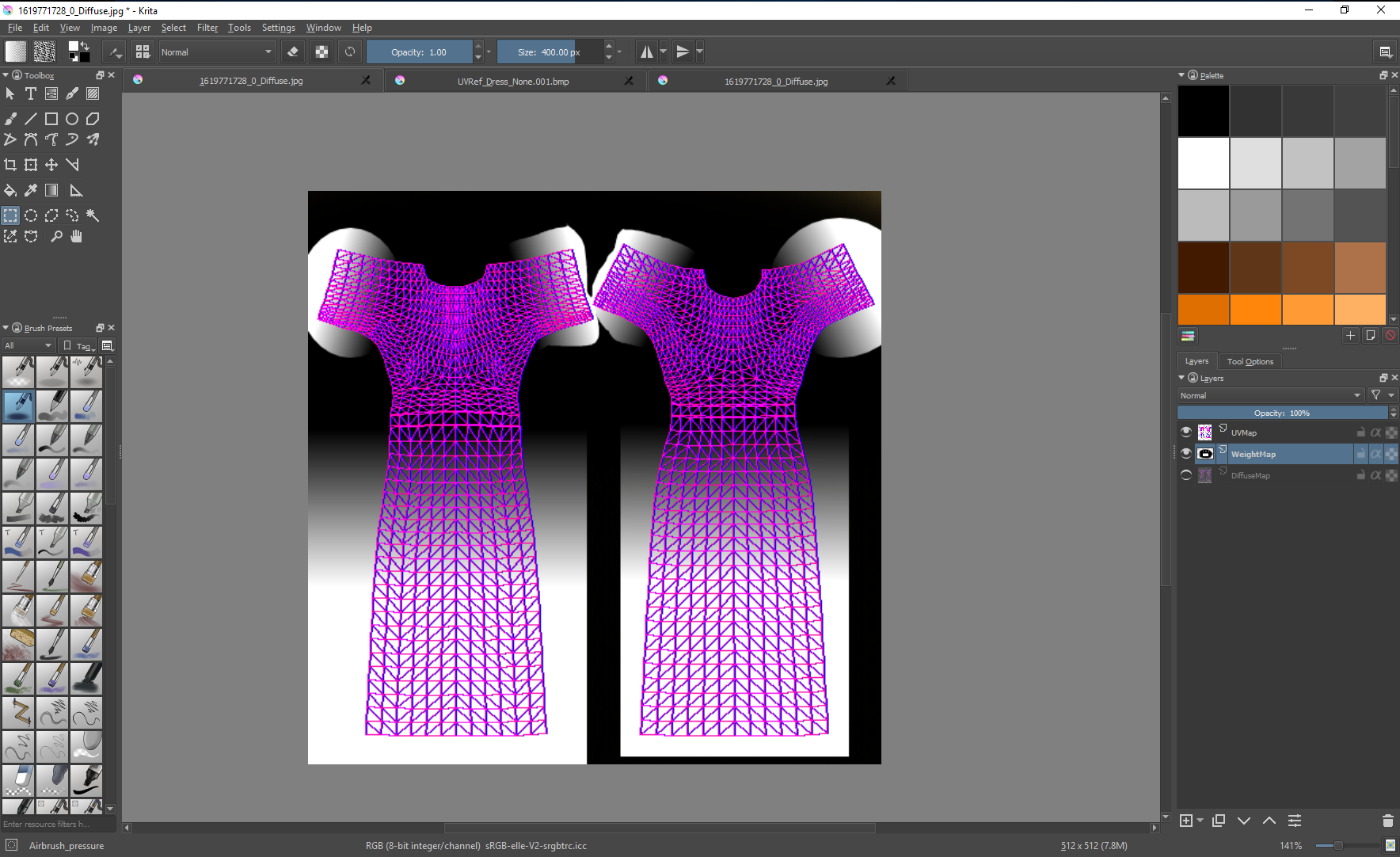Image resolution: width=1400 pixels, height=857 pixels.
Task: Select the Text tool in Toolbox
Action: coord(31,93)
